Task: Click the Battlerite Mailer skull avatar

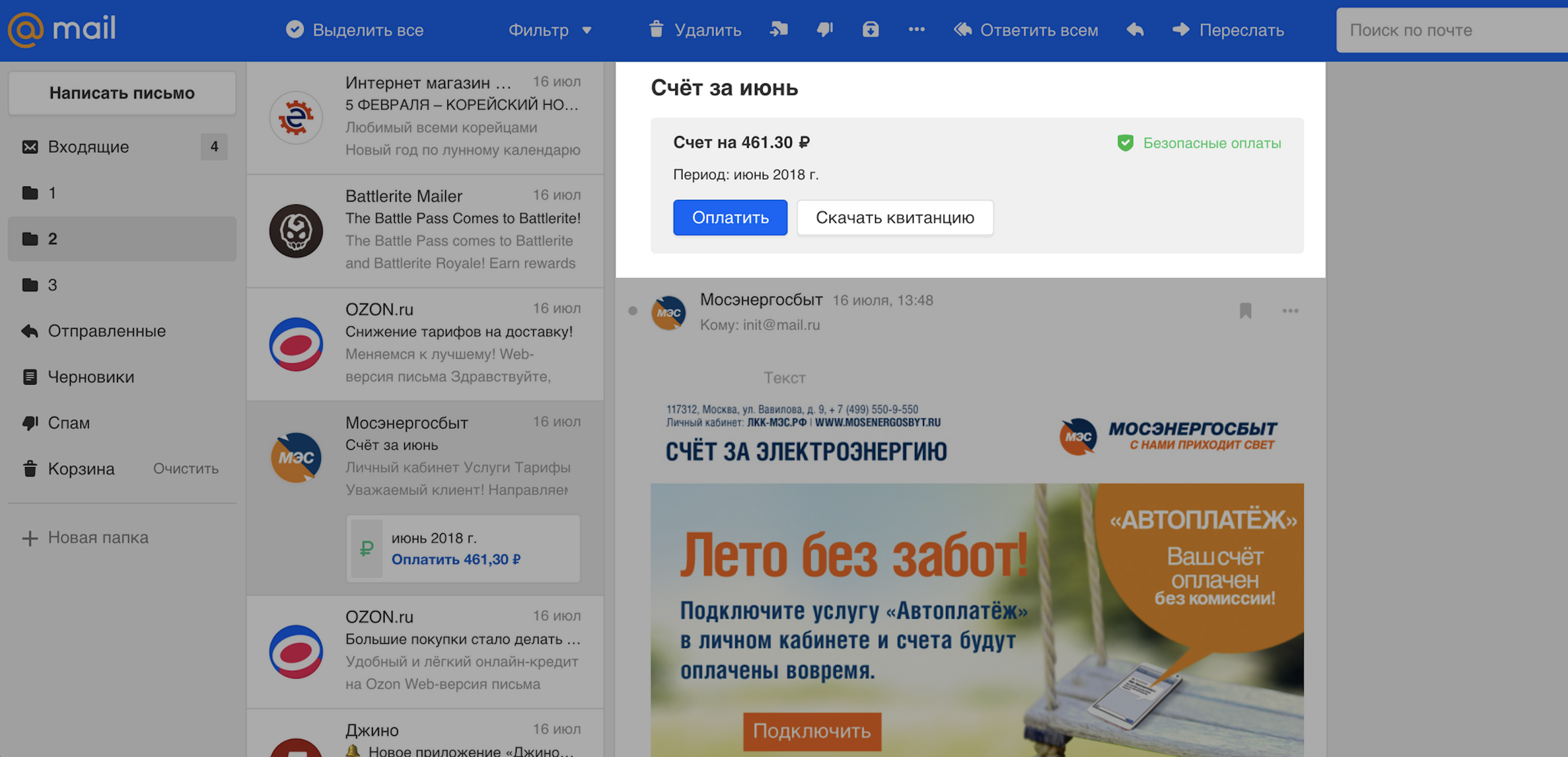Action: [x=296, y=231]
